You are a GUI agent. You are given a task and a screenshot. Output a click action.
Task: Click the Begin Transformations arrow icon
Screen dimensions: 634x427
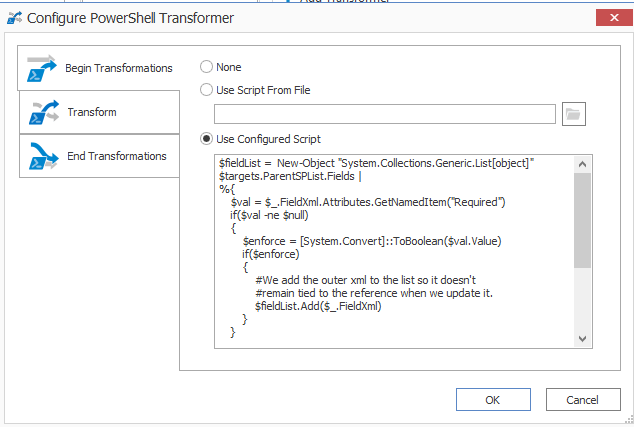[x=42, y=68]
